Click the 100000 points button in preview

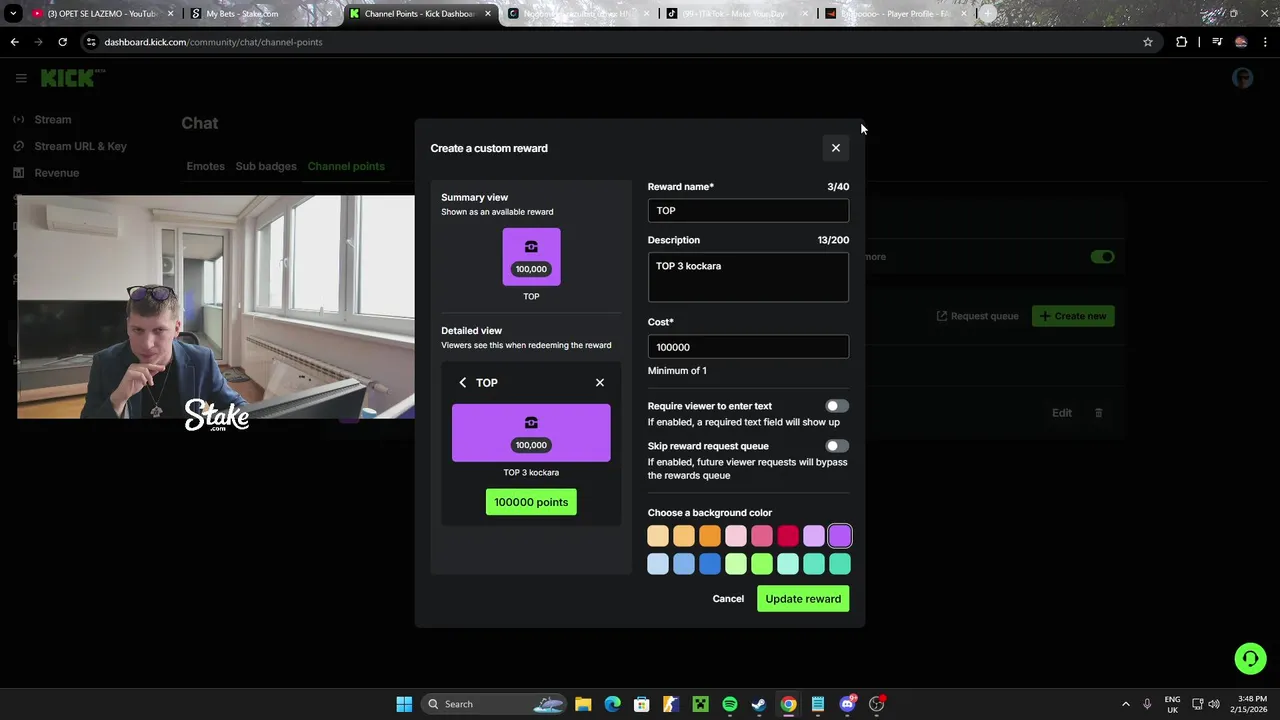point(531,502)
